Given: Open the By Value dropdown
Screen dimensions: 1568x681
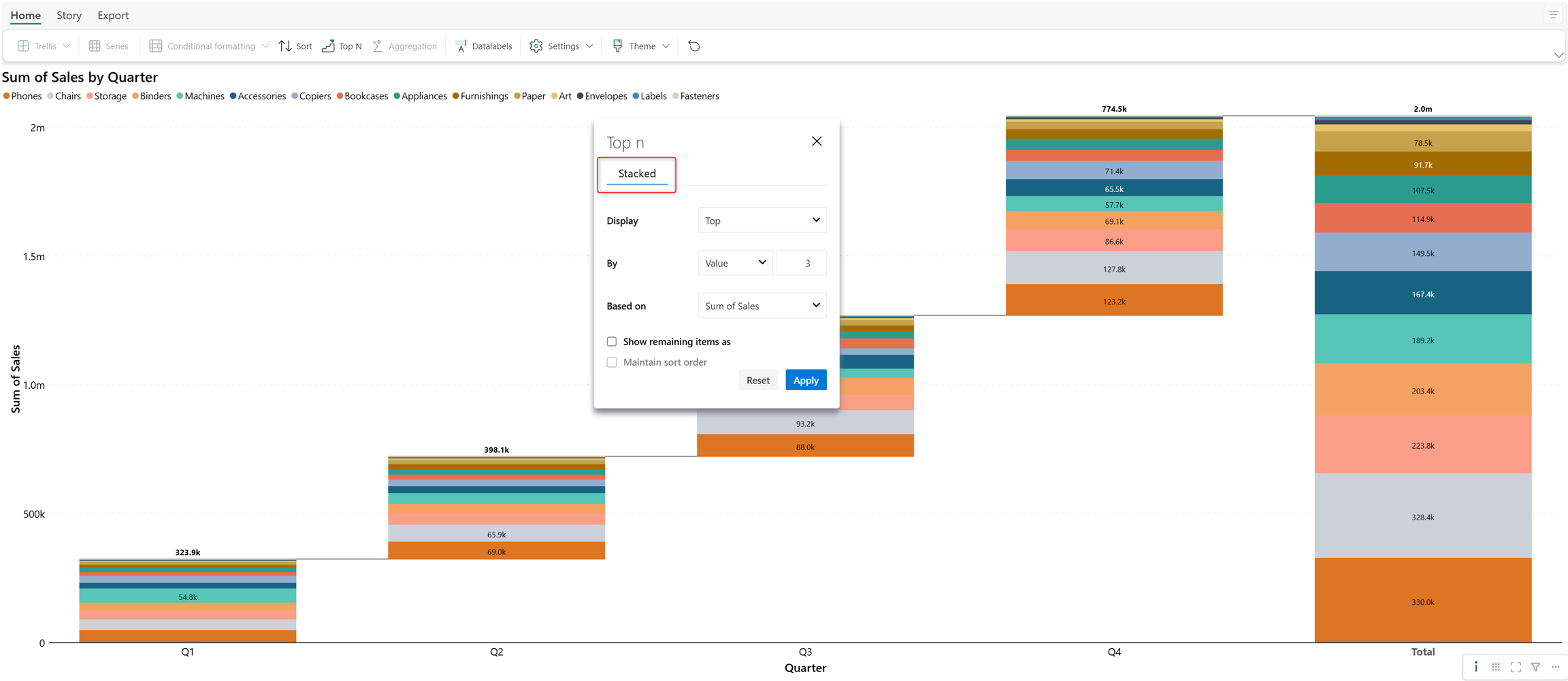Looking at the screenshot, I should tap(735, 263).
